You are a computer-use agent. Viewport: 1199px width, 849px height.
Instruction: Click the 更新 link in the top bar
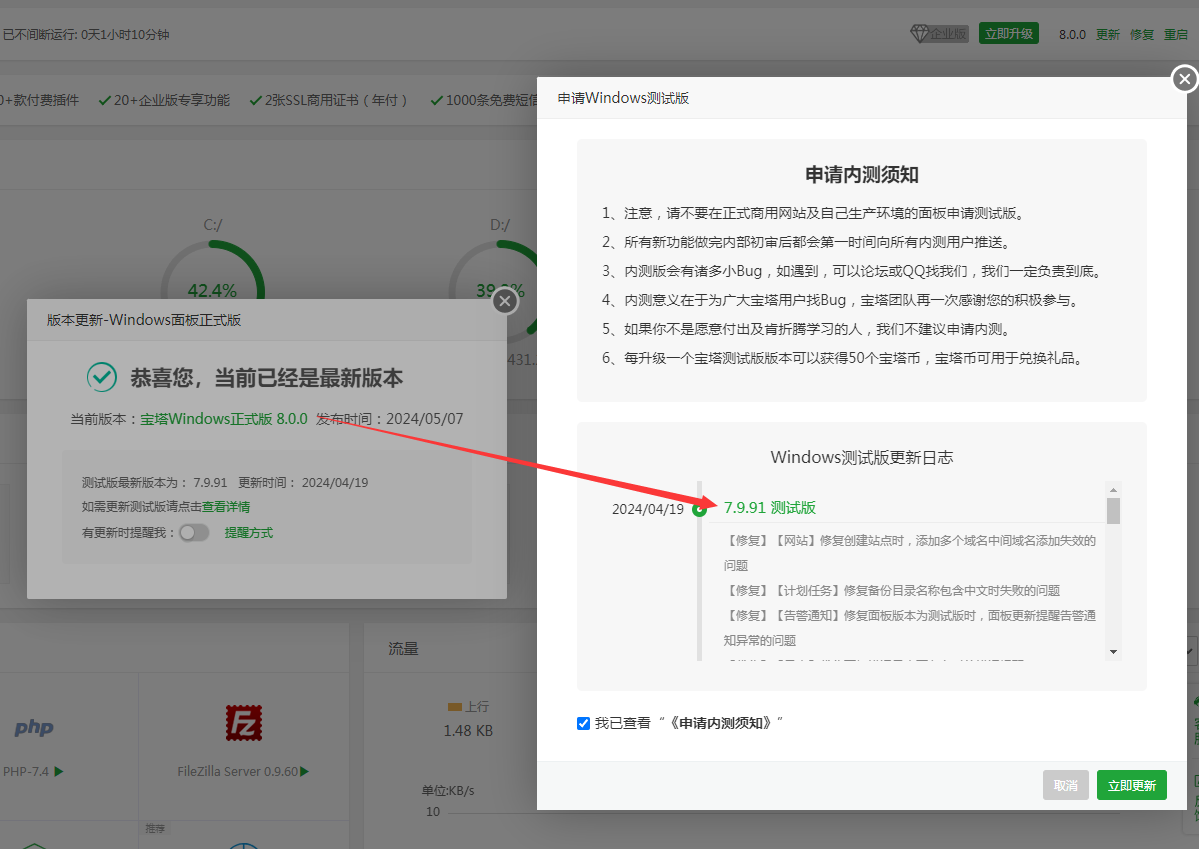[x=1107, y=34]
